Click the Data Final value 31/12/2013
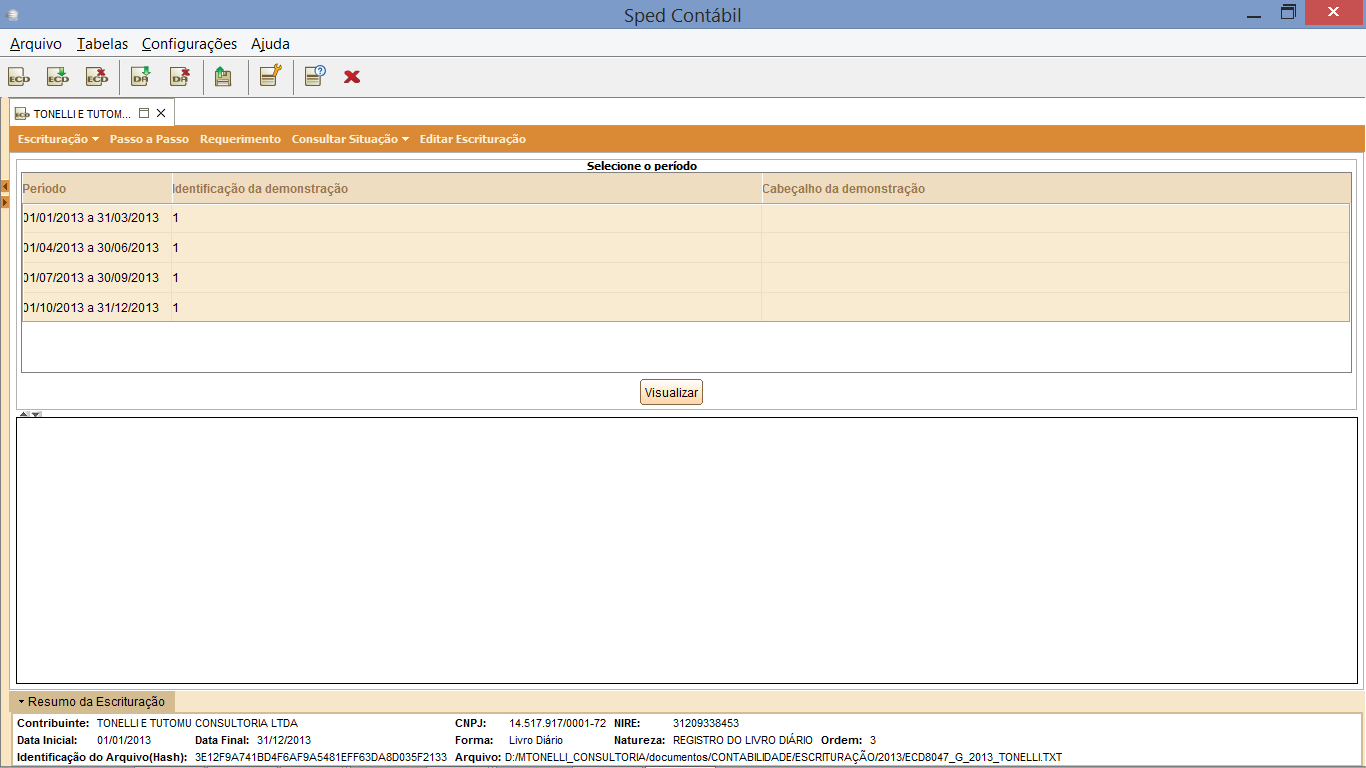 pos(284,740)
